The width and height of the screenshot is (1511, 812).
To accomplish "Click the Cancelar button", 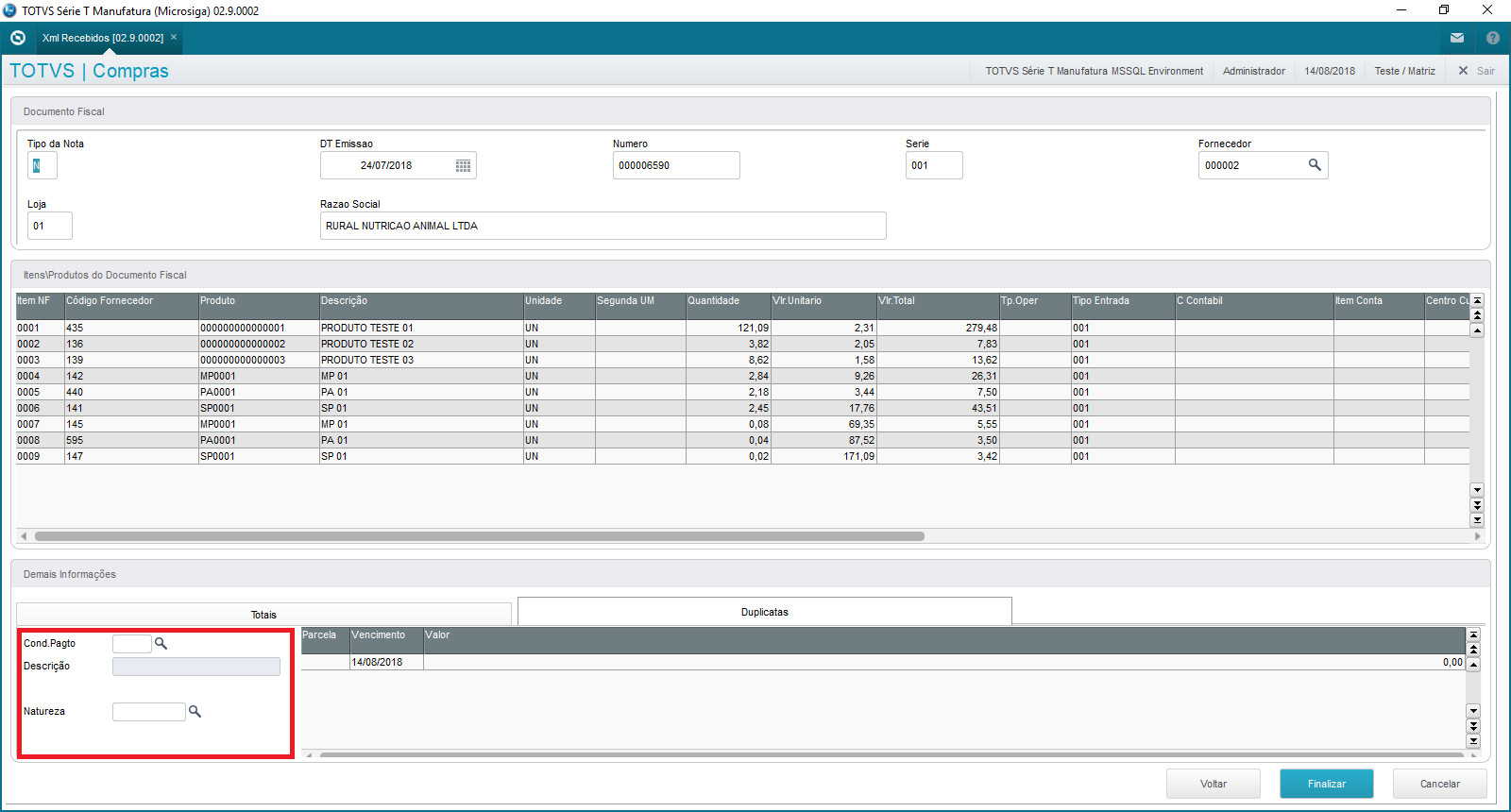I will point(1439,784).
